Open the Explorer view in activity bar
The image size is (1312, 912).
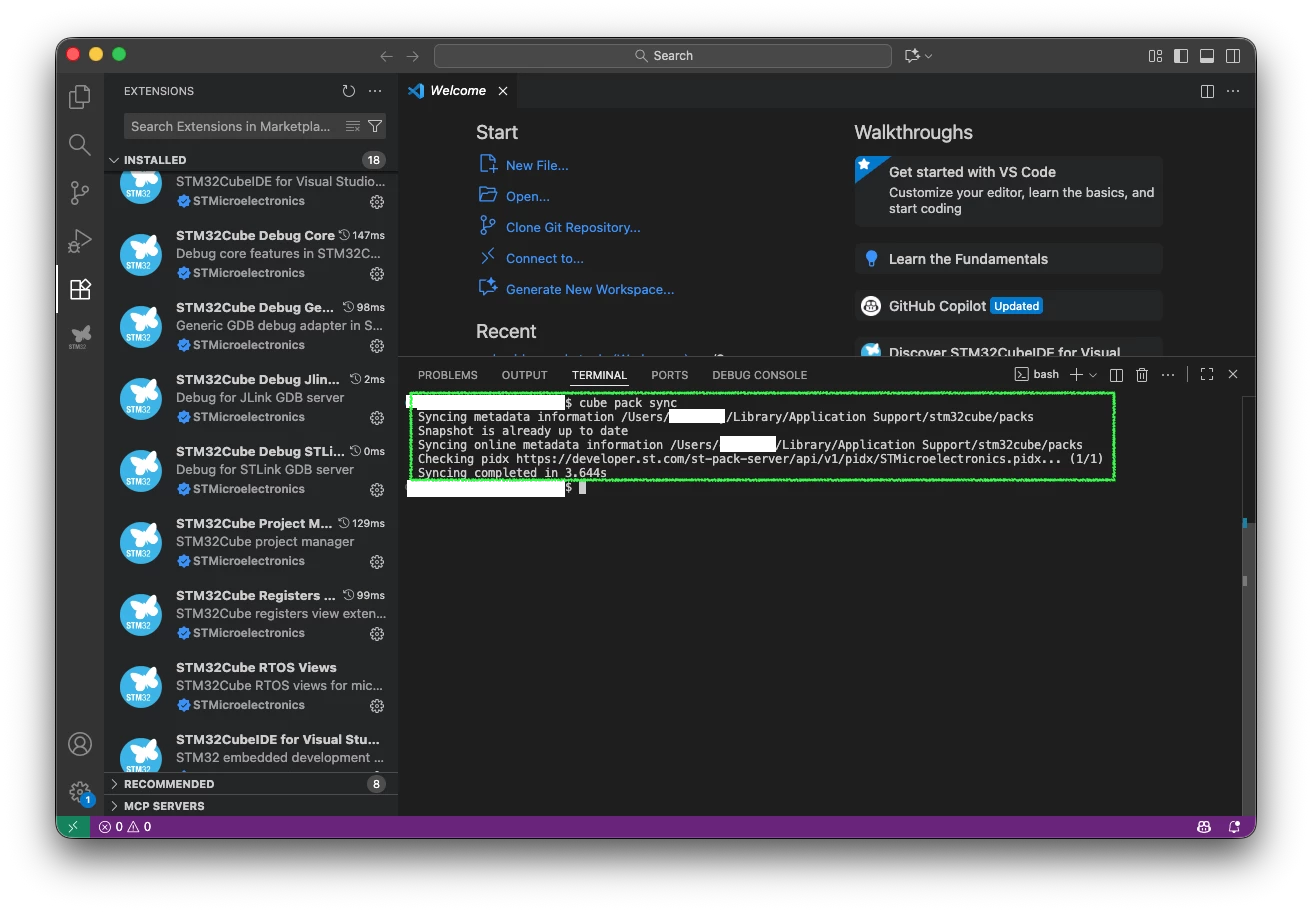pos(80,97)
